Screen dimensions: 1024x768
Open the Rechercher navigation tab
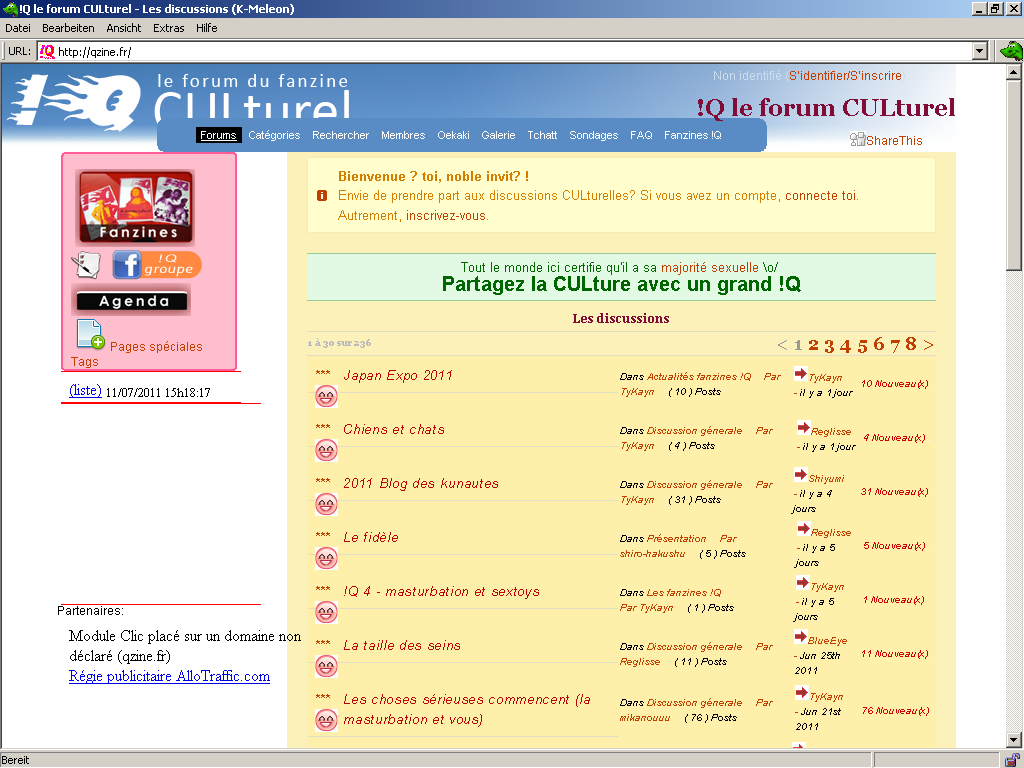[340, 135]
